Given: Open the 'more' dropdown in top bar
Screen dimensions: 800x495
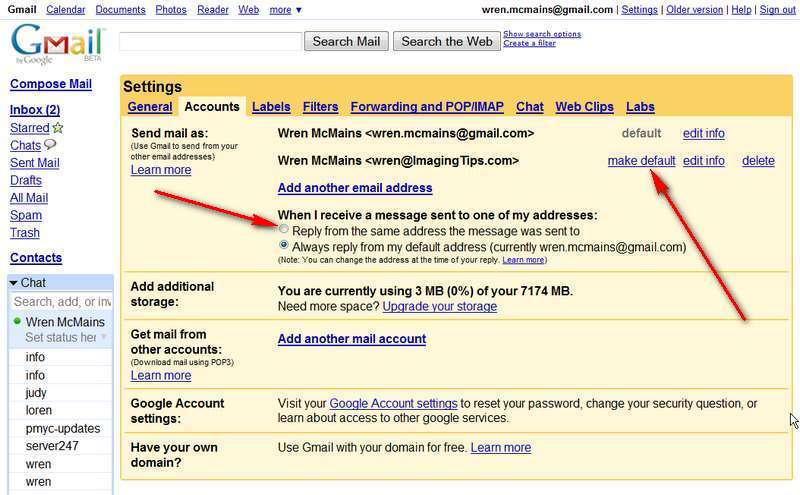Looking at the screenshot, I should click(285, 10).
